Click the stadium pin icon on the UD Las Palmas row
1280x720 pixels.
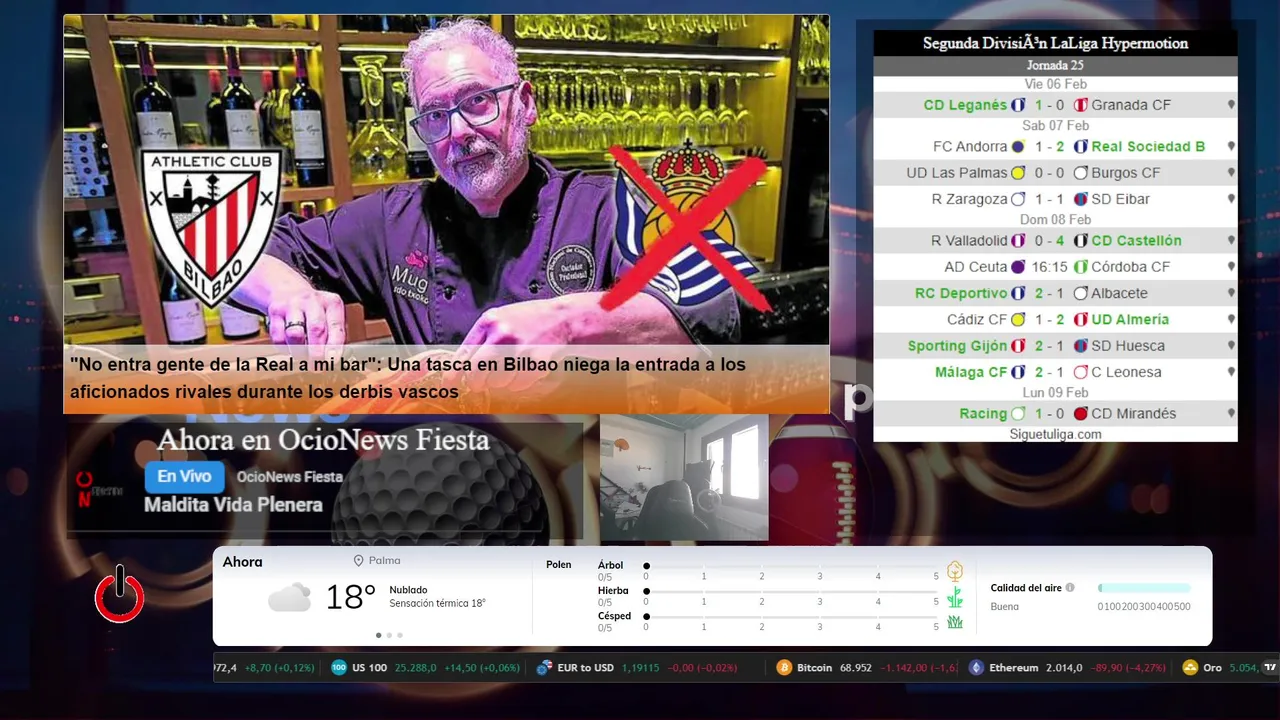point(1231,173)
